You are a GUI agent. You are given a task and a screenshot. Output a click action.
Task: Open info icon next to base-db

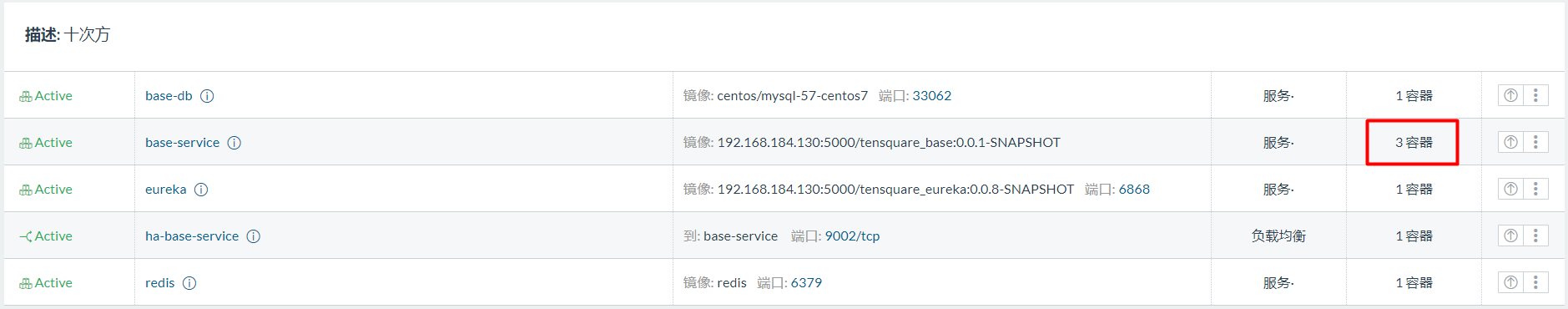point(207,96)
